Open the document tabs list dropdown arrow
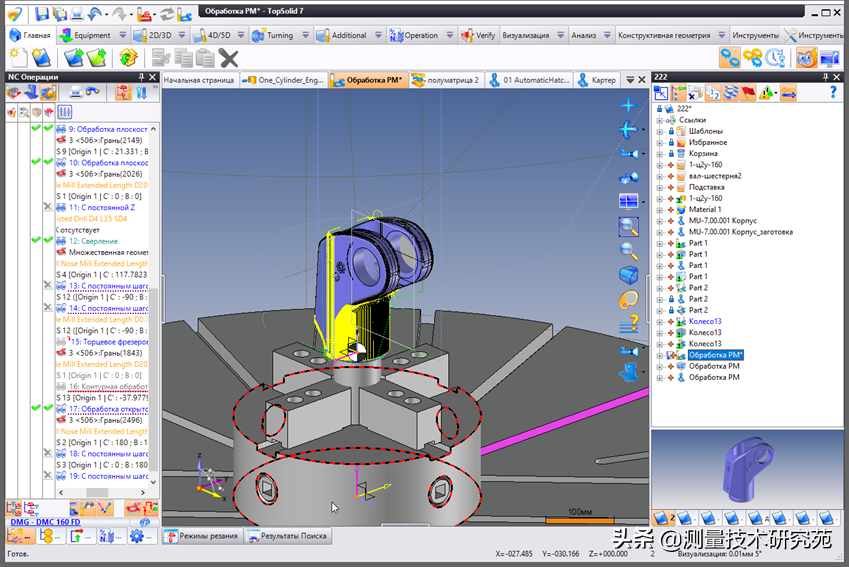 point(630,80)
